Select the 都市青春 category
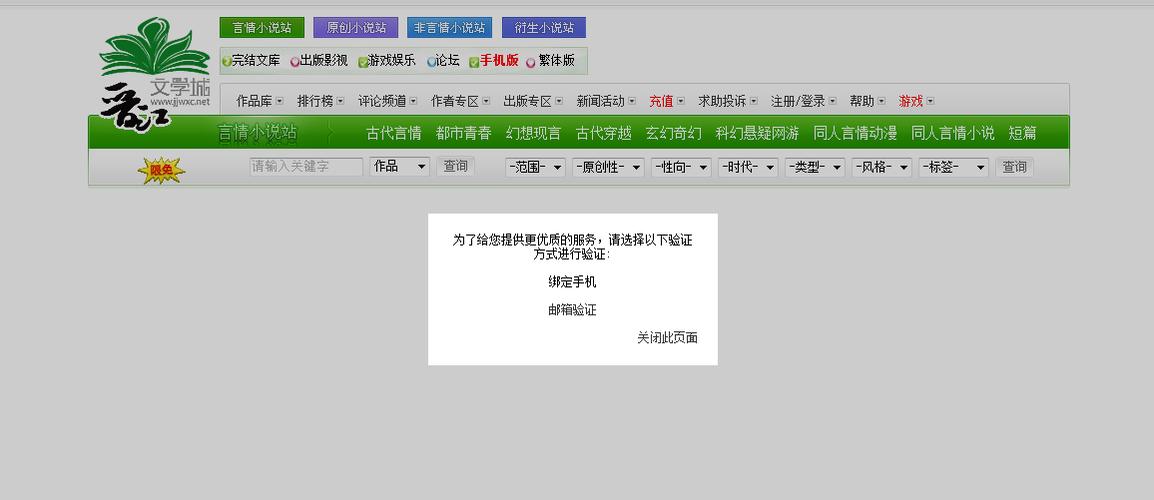The height and width of the screenshot is (500, 1154). click(x=464, y=133)
